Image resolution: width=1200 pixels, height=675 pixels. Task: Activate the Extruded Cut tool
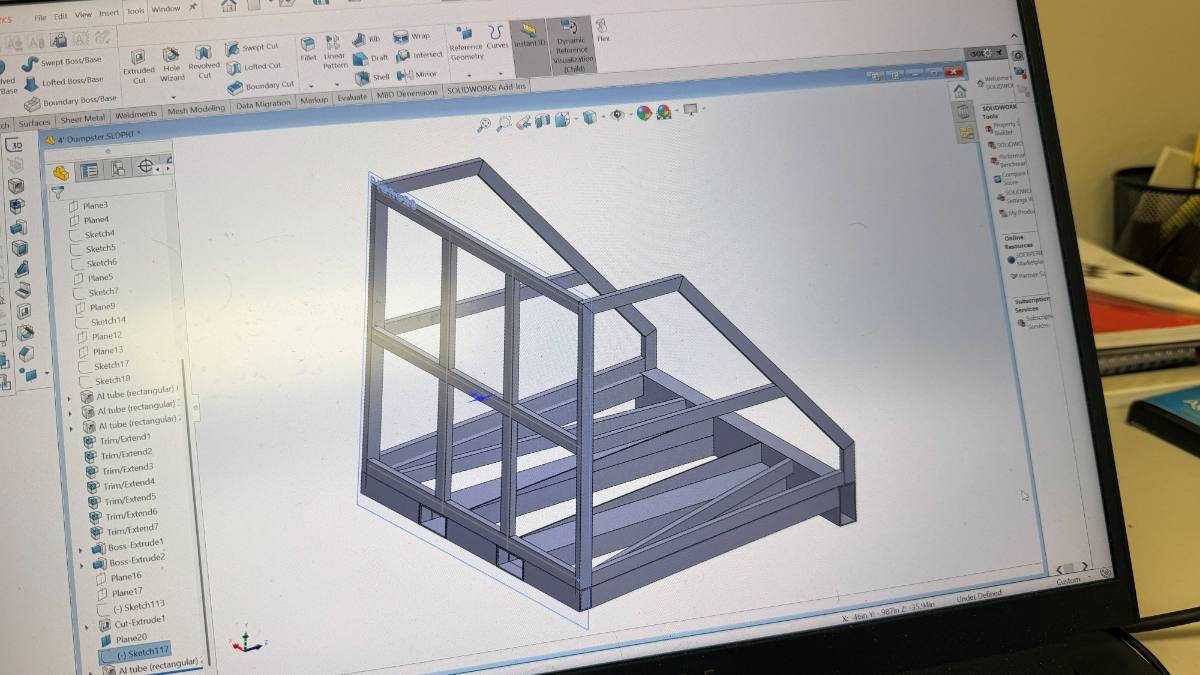pyautogui.click(x=138, y=65)
